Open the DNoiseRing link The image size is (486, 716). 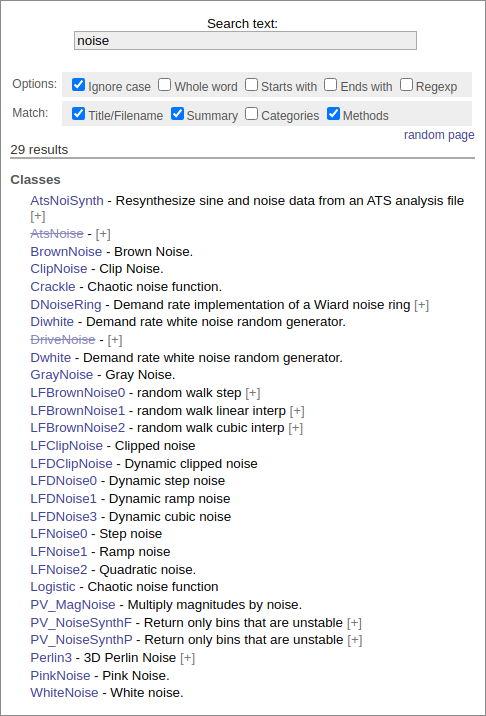[66, 305]
